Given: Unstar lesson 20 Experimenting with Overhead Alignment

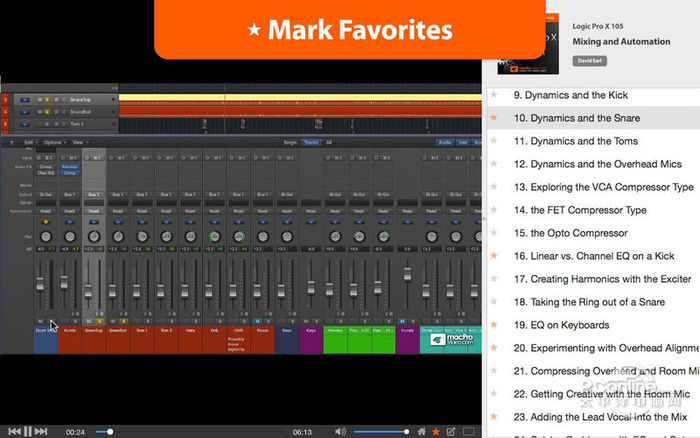Looking at the screenshot, I should [x=494, y=347].
